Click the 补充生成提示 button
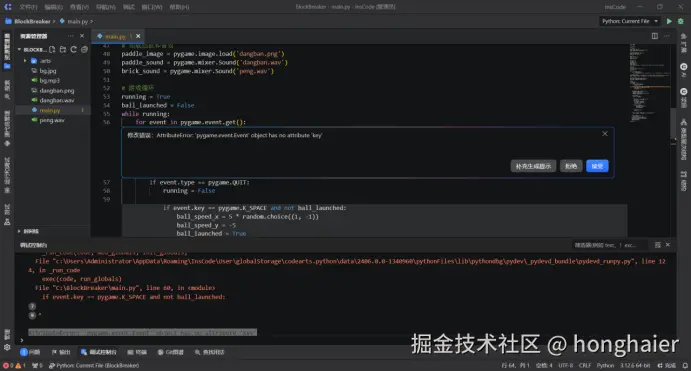The width and height of the screenshot is (692, 371). point(533,166)
